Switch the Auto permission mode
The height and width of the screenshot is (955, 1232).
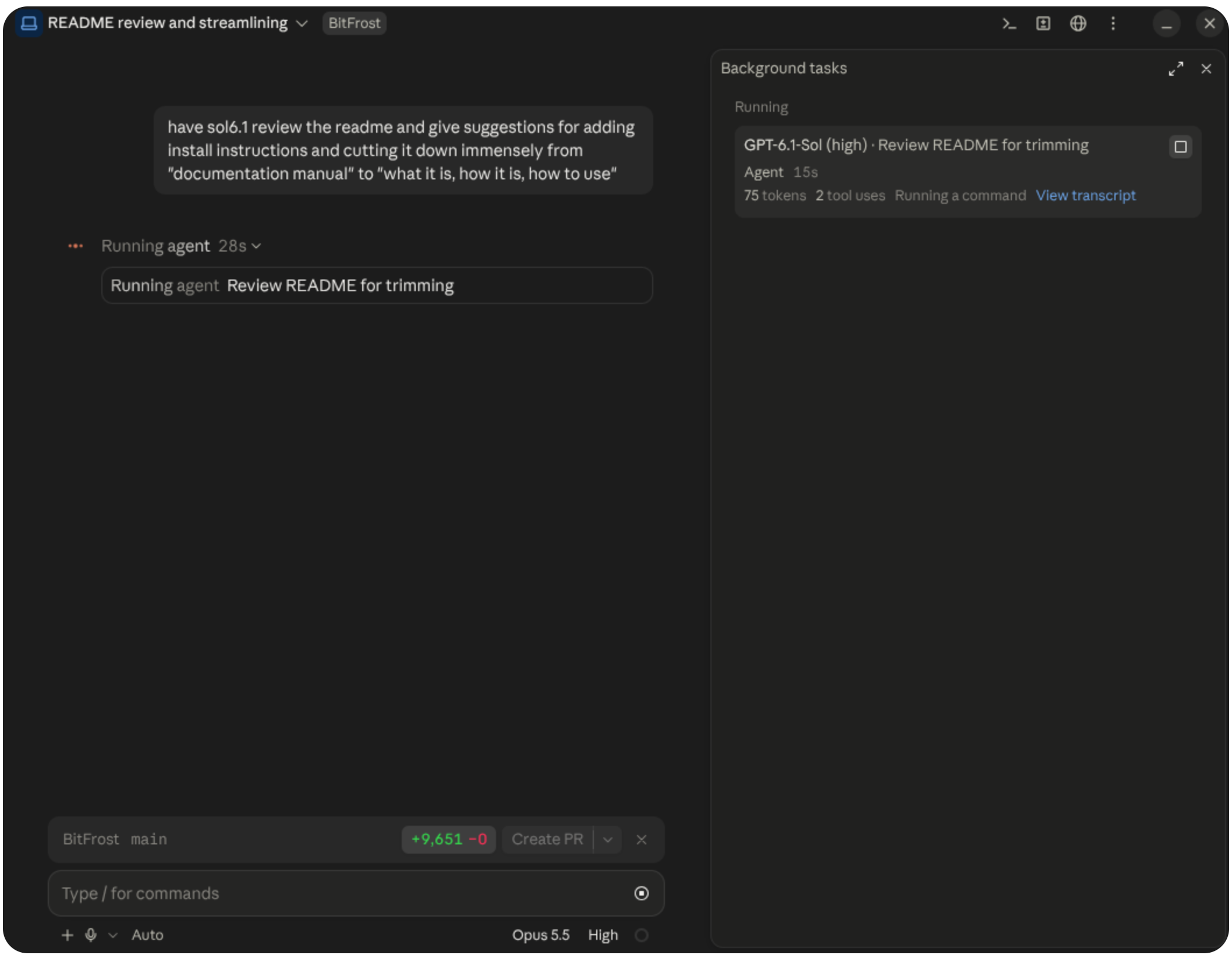coord(147,935)
